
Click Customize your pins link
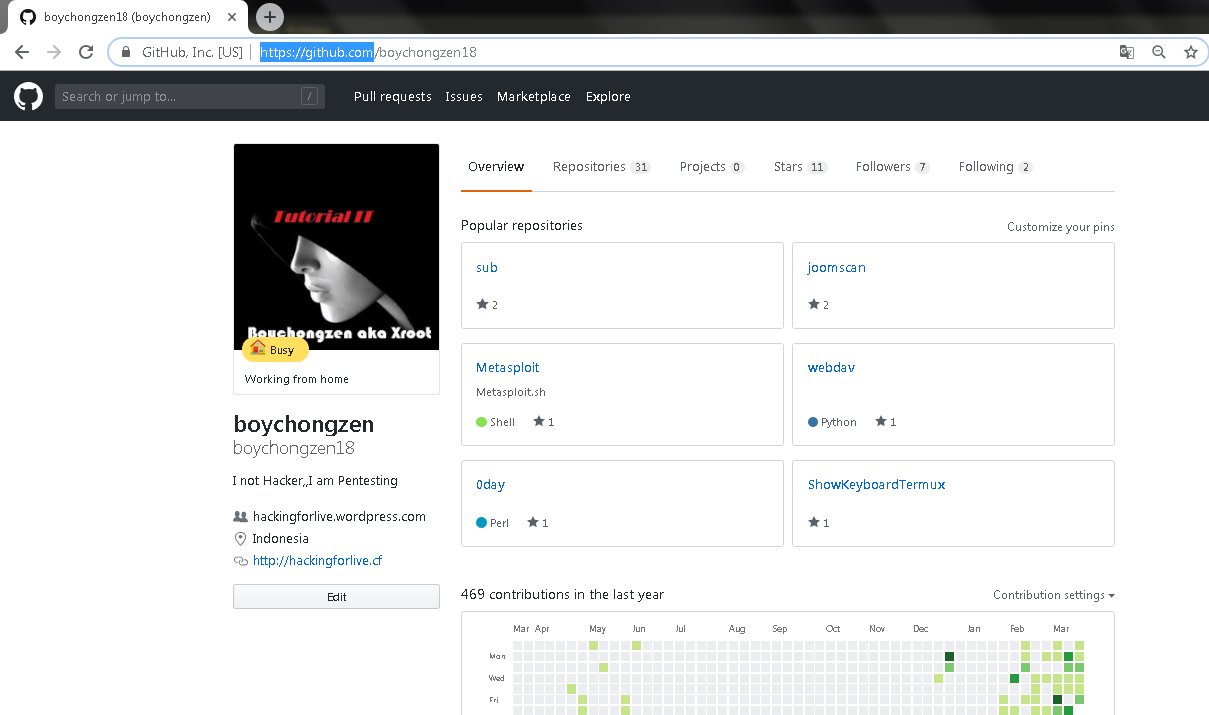[1061, 227]
